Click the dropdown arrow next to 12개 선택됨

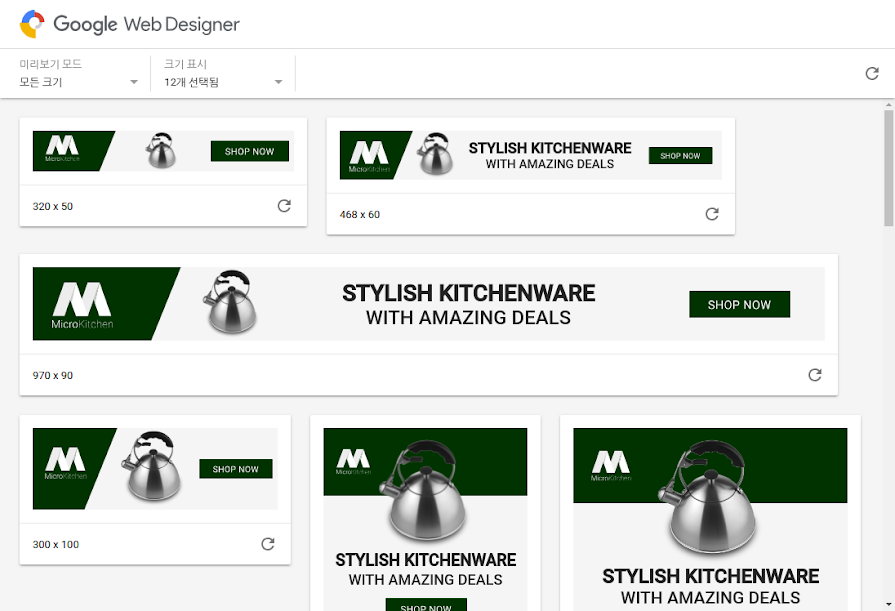pyautogui.click(x=279, y=82)
